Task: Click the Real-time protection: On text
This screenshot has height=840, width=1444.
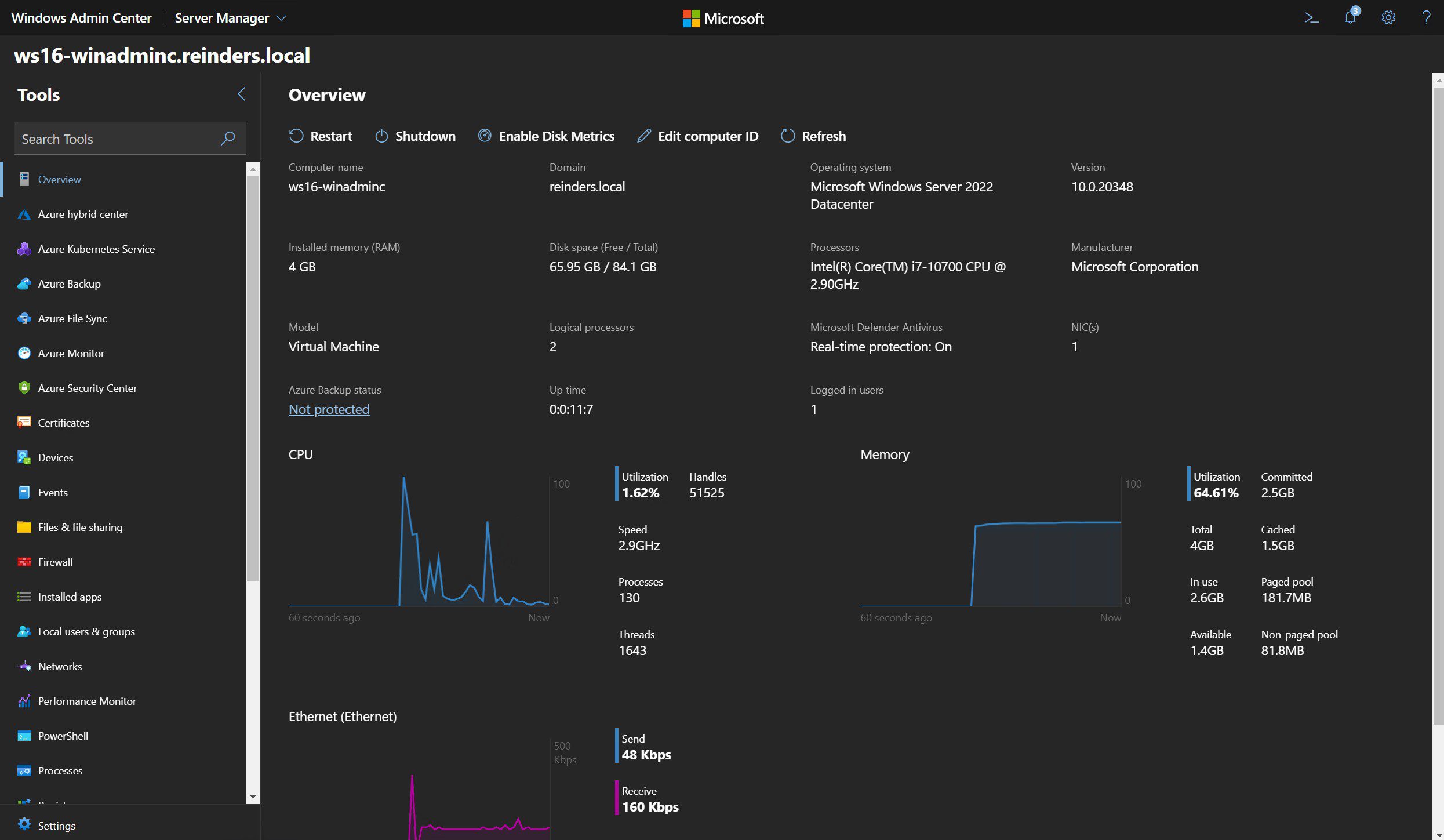Action: (x=881, y=347)
